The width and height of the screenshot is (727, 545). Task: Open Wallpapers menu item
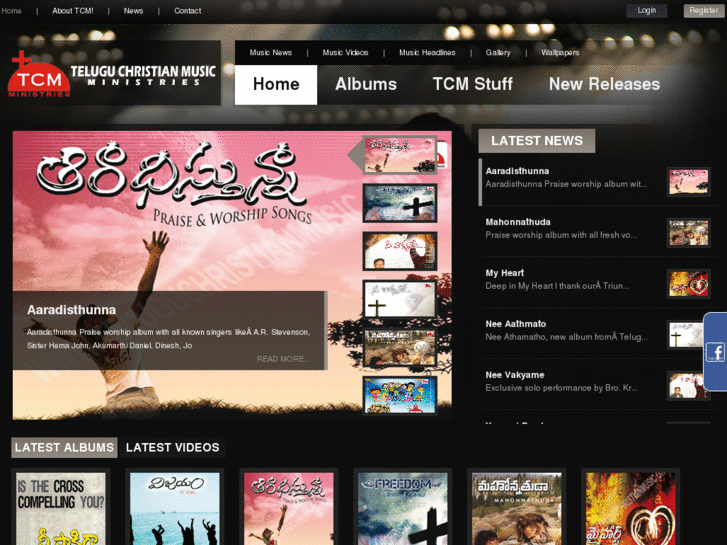pyautogui.click(x=560, y=52)
